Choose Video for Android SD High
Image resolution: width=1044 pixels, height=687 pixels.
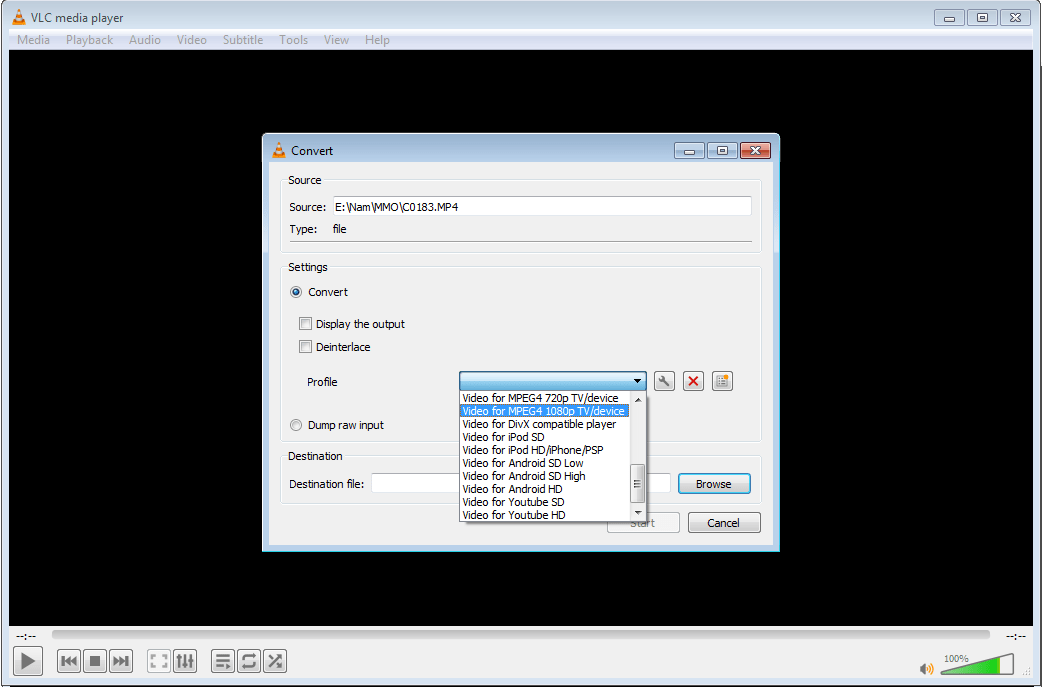tap(545, 476)
